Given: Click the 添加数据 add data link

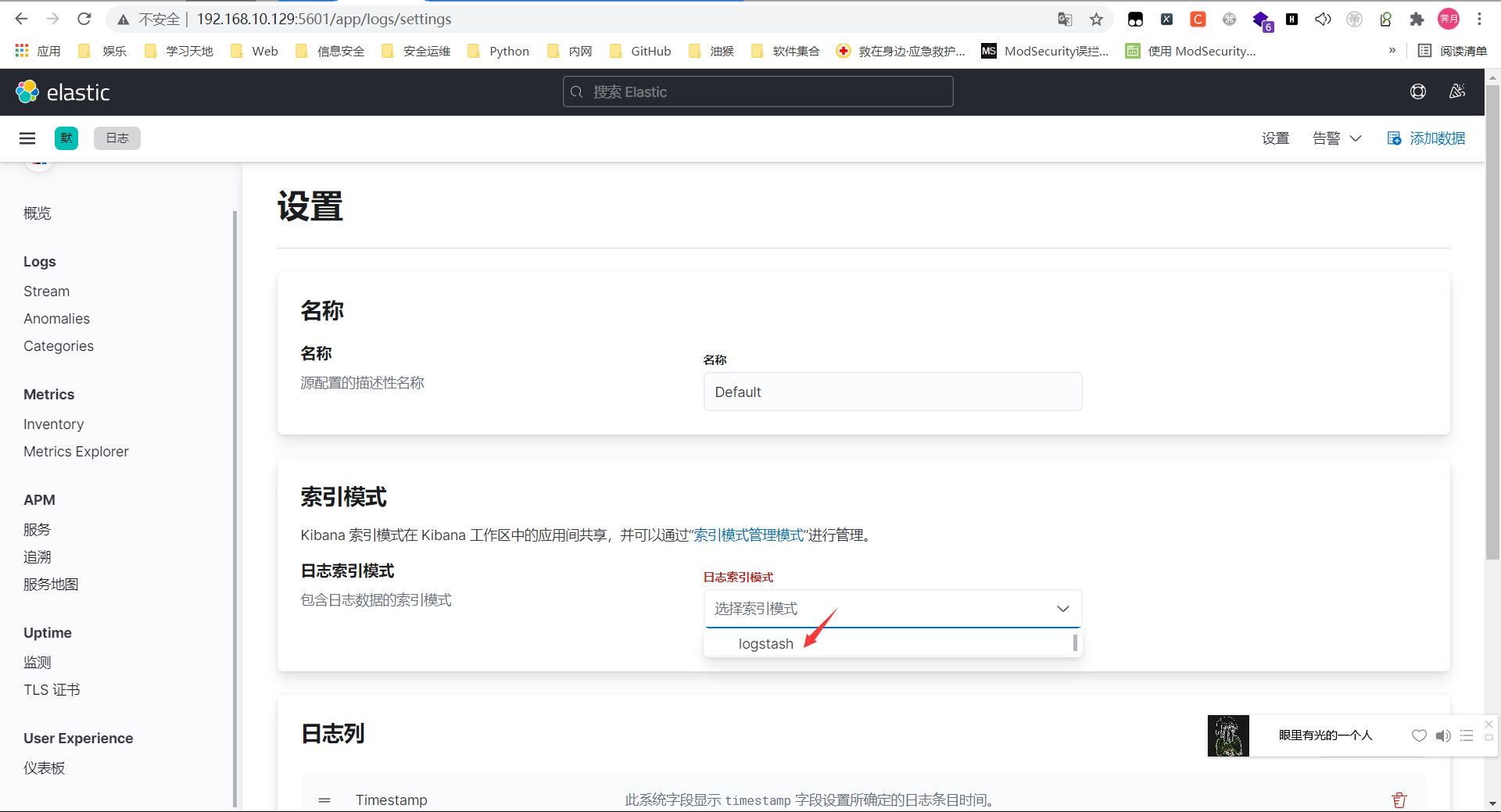Looking at the screenshot, I should tap(1426, 138).
